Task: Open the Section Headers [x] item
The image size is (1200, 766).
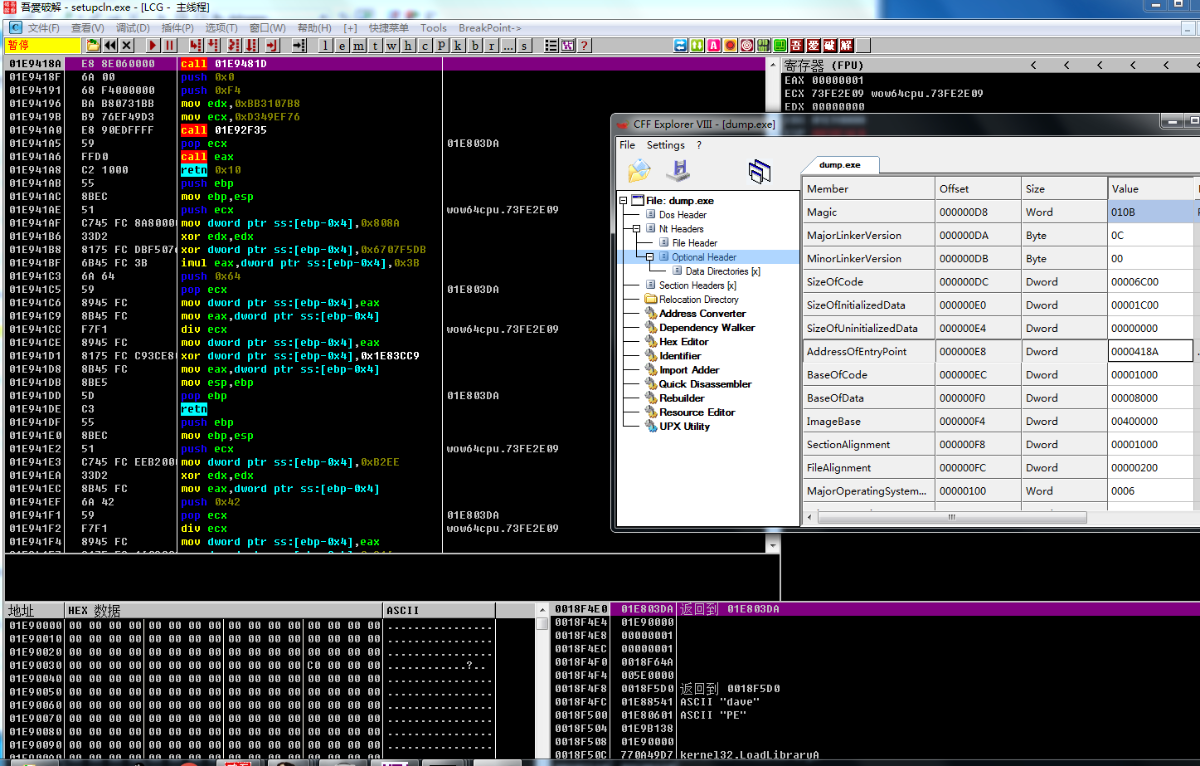Action: tap(697, 285)
